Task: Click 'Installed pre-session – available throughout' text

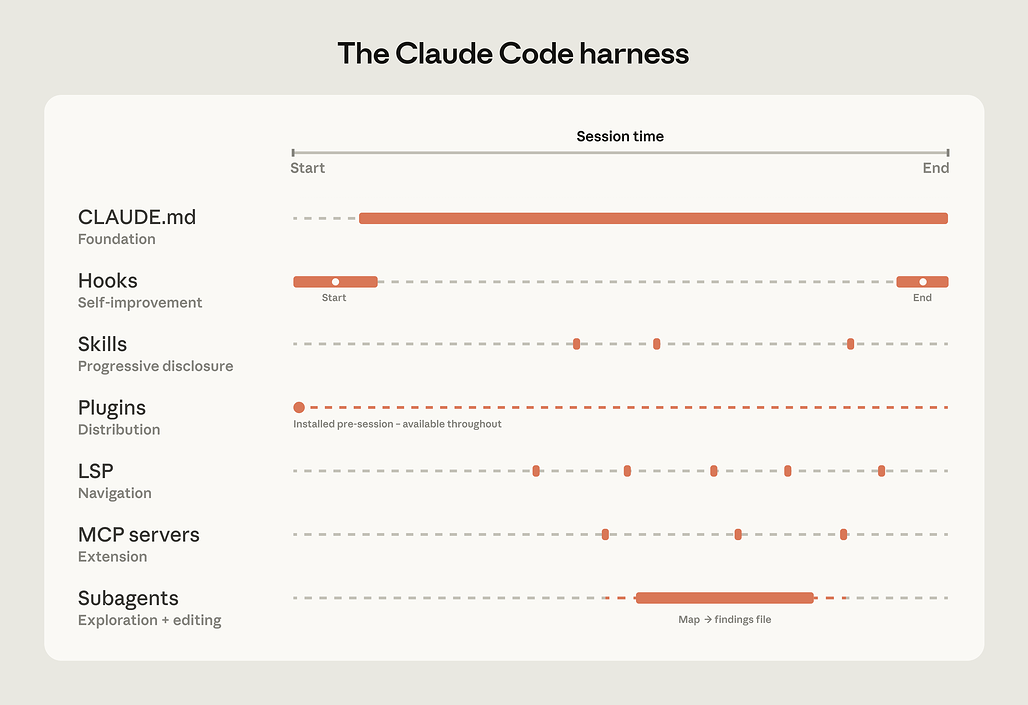Action: point(397,424)
